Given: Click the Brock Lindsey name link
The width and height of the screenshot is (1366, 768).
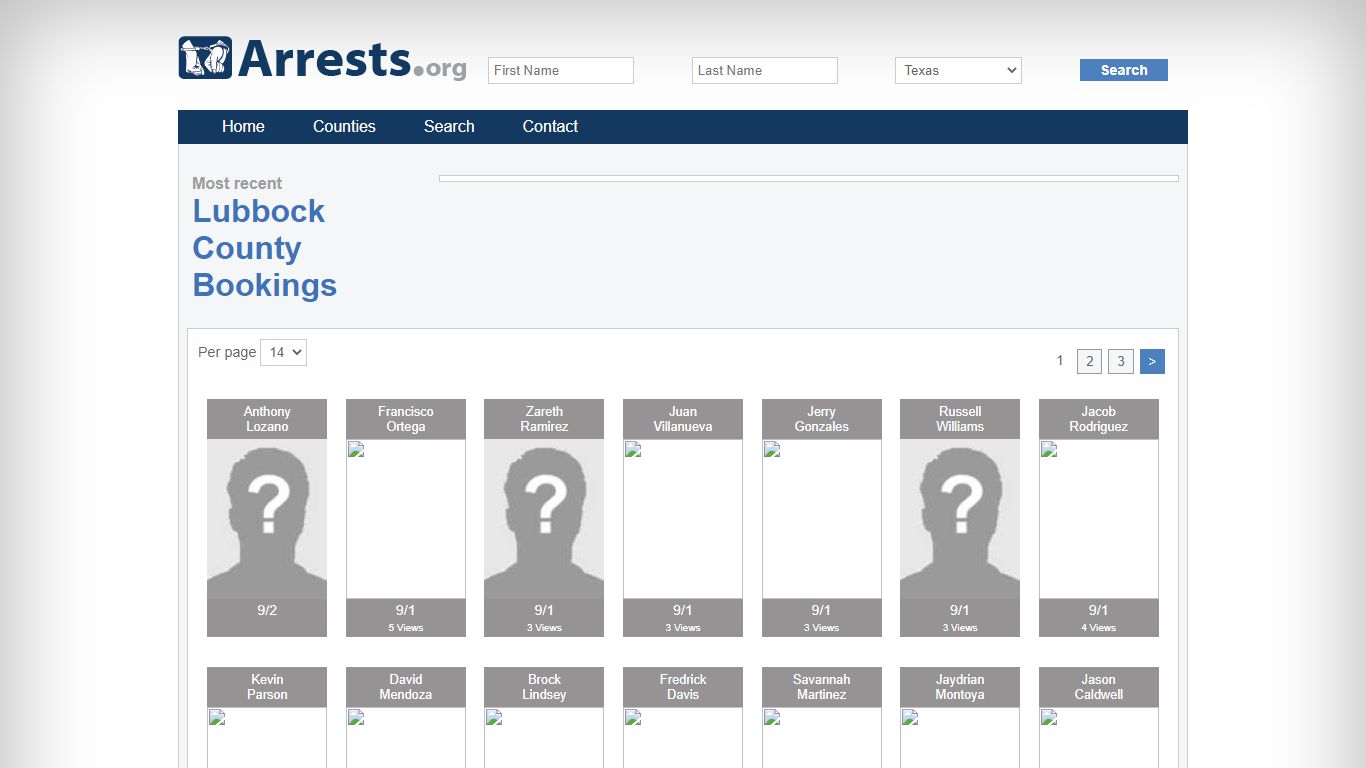Looking at the screenshot, I should [x=544, y=687].
